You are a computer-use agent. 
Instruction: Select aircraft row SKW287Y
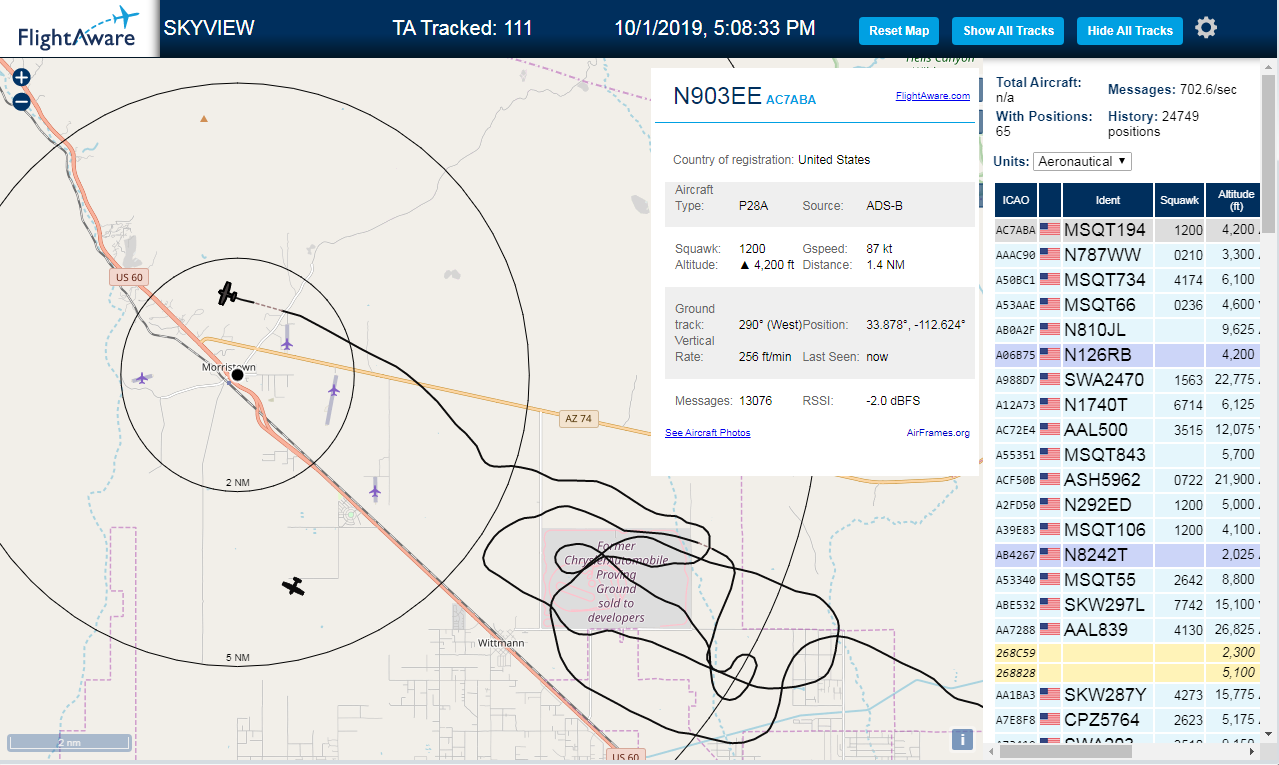[1128, 694]
